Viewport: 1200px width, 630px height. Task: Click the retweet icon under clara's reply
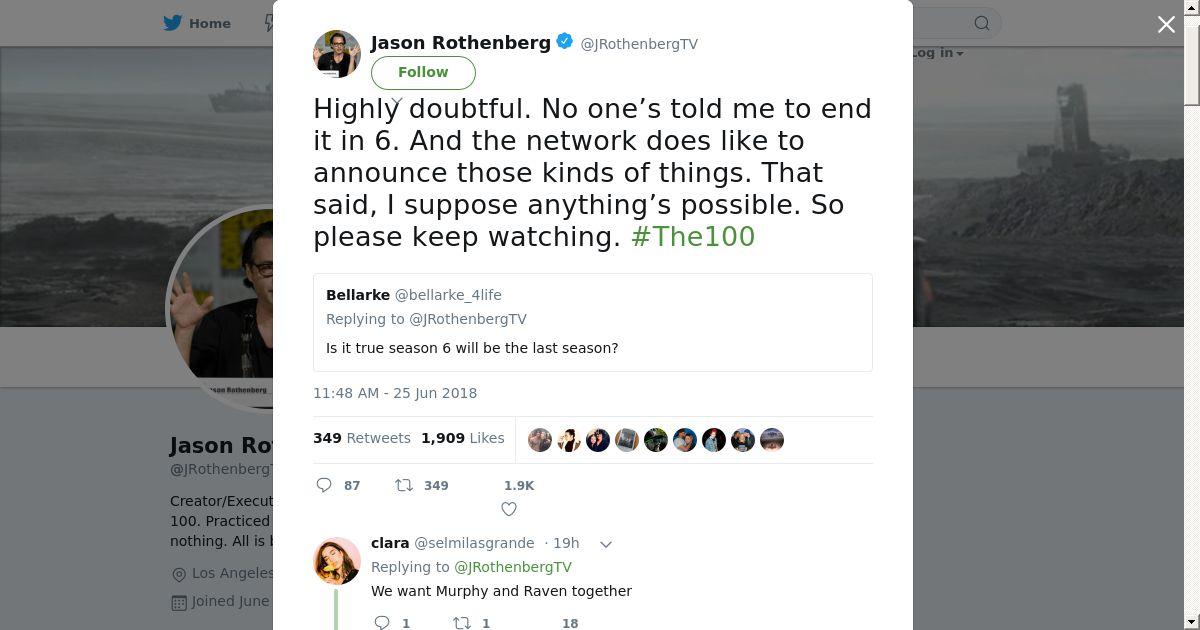click(462, 623)
